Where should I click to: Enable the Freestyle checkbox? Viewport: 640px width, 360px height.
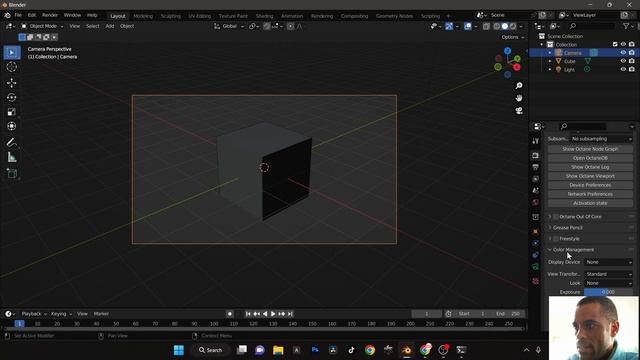point(556,239)
